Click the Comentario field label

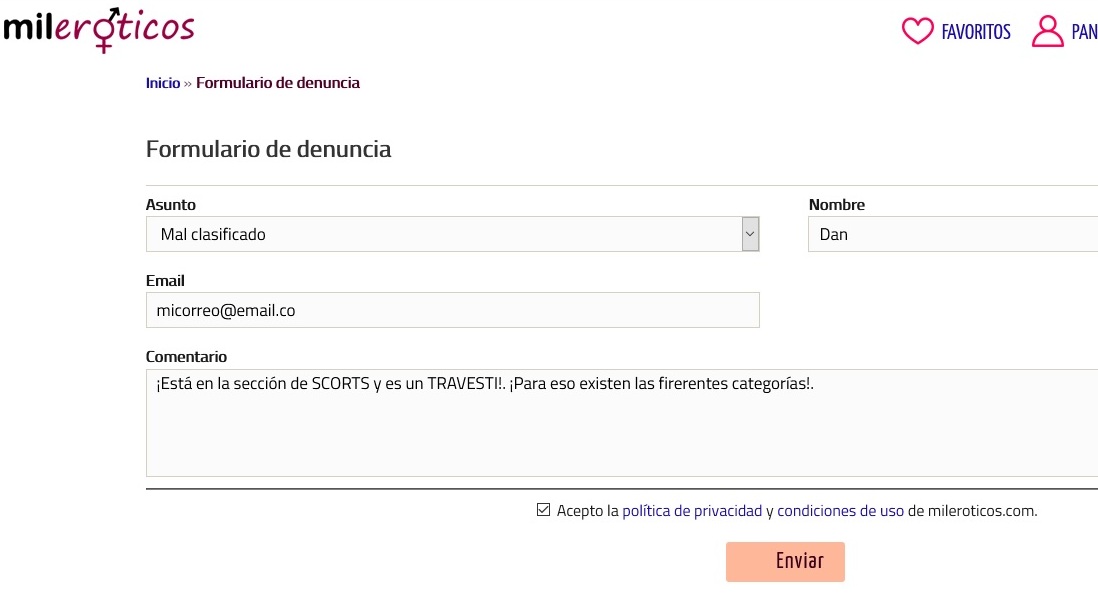point(186,357)
